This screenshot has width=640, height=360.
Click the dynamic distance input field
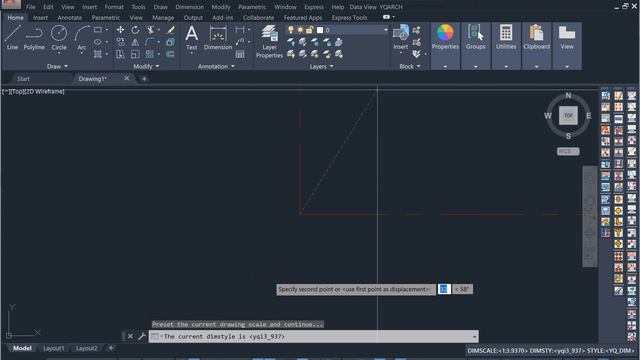click(444, 289)
